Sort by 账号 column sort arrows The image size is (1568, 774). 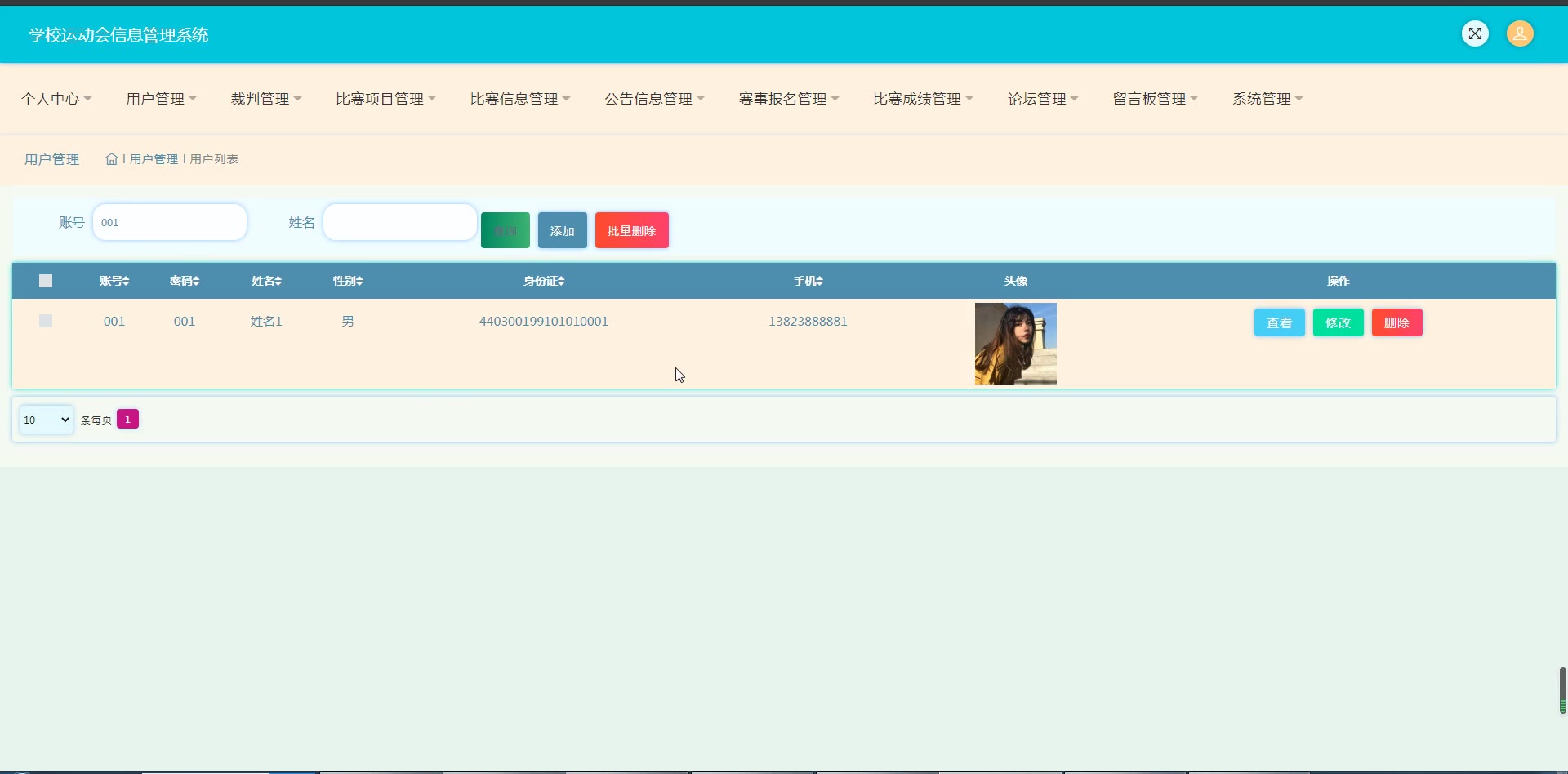click(x=126, y=281)
